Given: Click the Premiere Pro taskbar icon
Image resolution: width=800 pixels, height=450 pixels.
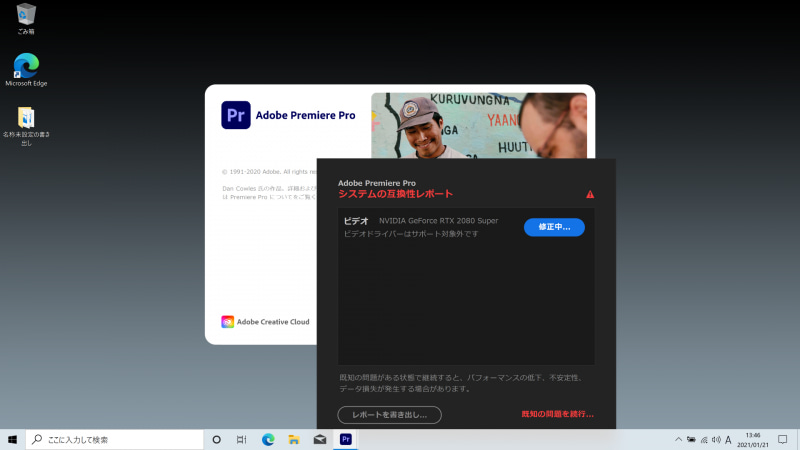Looking at the screenshot, I should coord(345,439).
